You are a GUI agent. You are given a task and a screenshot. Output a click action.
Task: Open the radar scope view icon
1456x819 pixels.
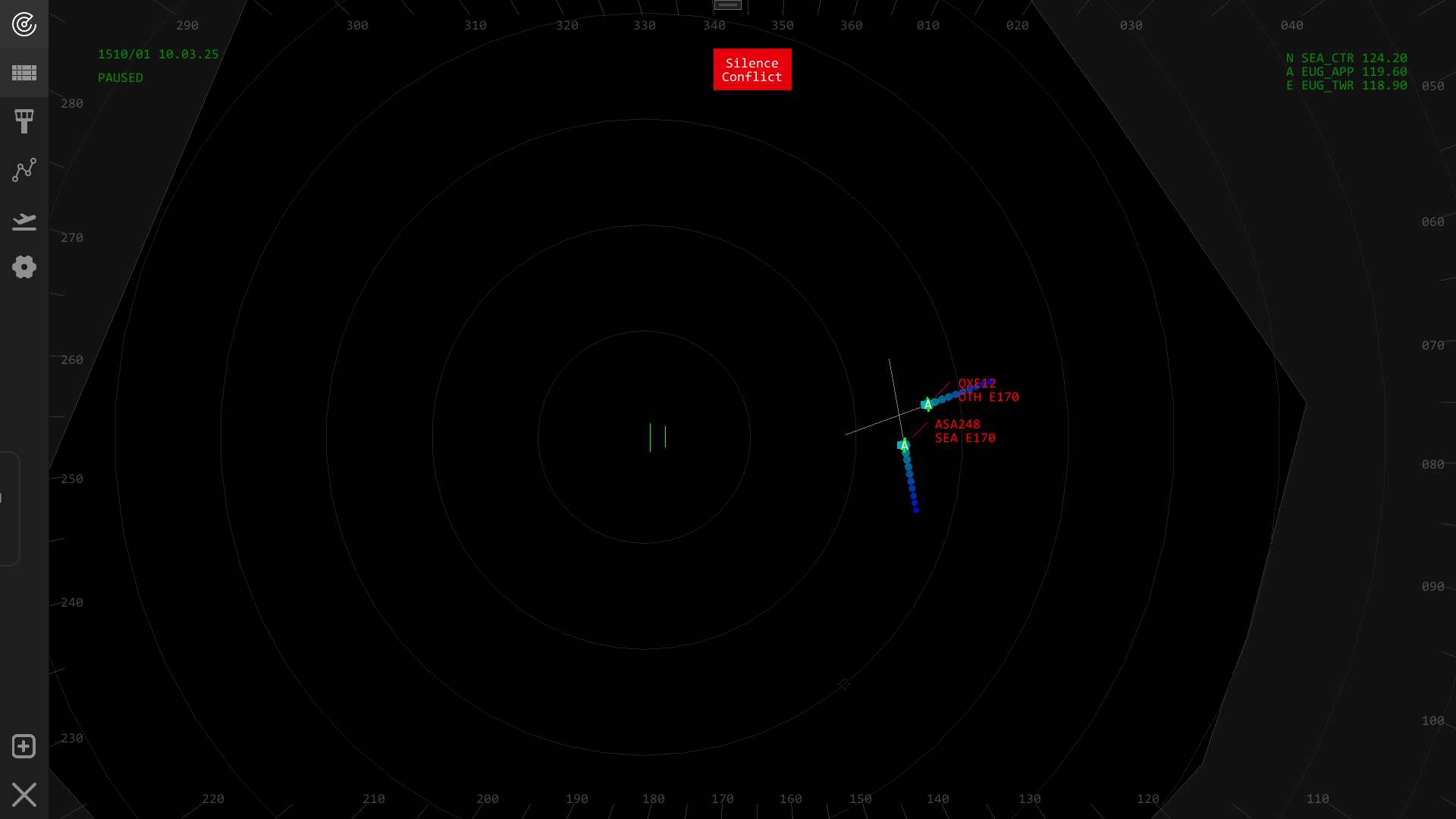tap(24, 24)
